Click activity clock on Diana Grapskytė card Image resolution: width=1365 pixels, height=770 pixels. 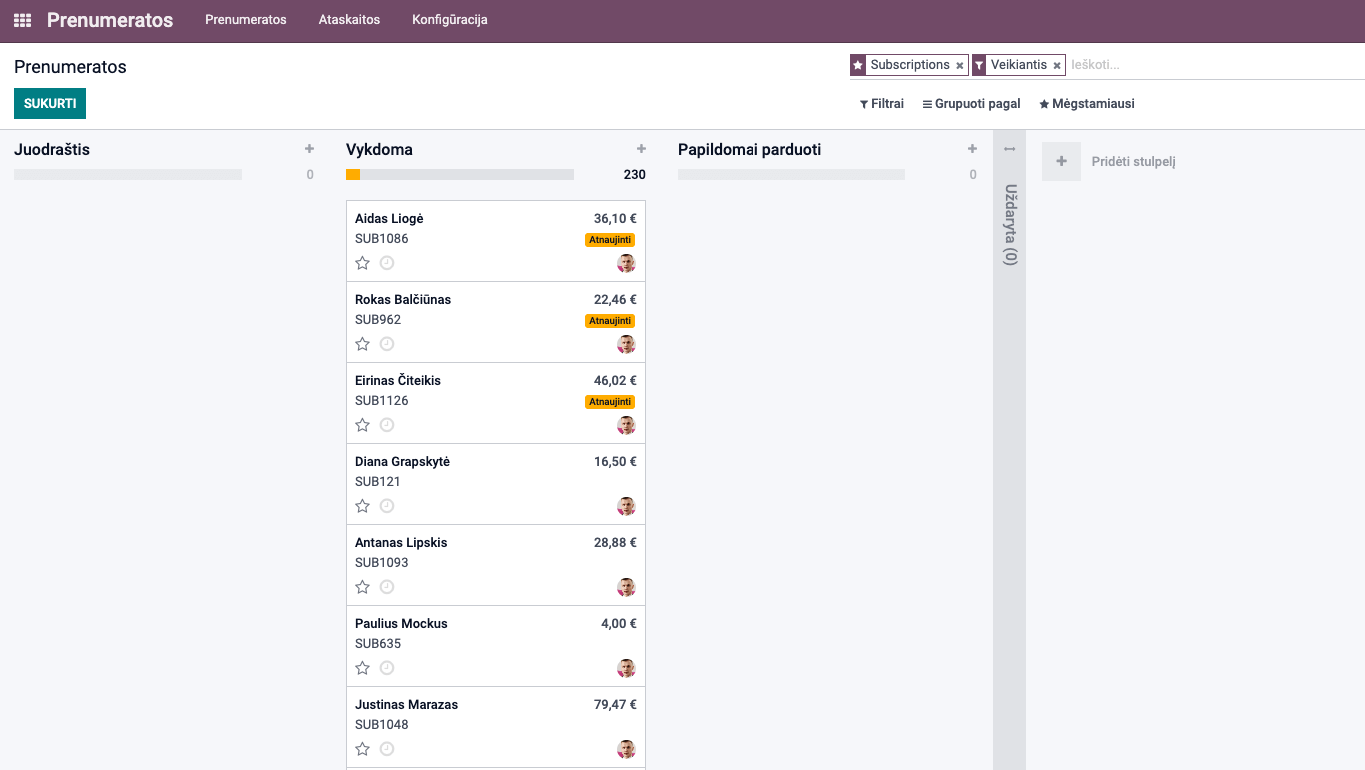click(x=387, y=506)
